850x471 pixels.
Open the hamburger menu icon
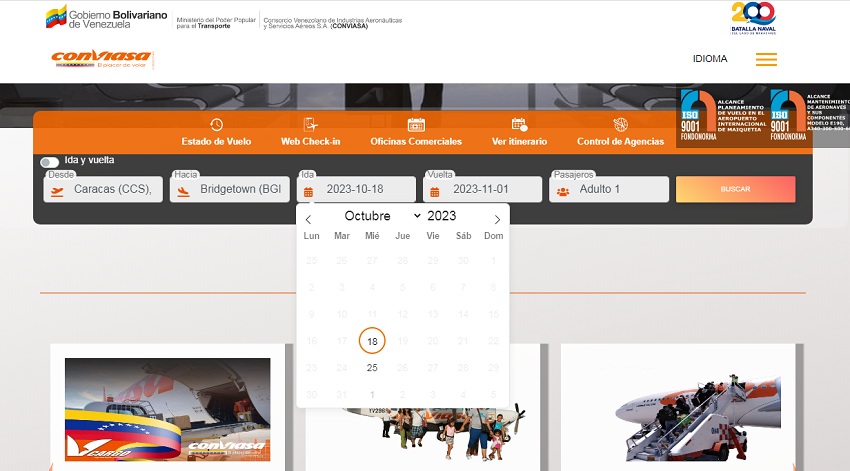click(x=767, y=59)
